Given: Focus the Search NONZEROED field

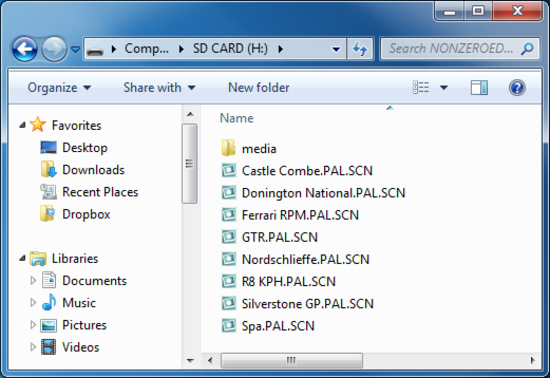Looking at the screenshot, I should [x=460, y=49].
